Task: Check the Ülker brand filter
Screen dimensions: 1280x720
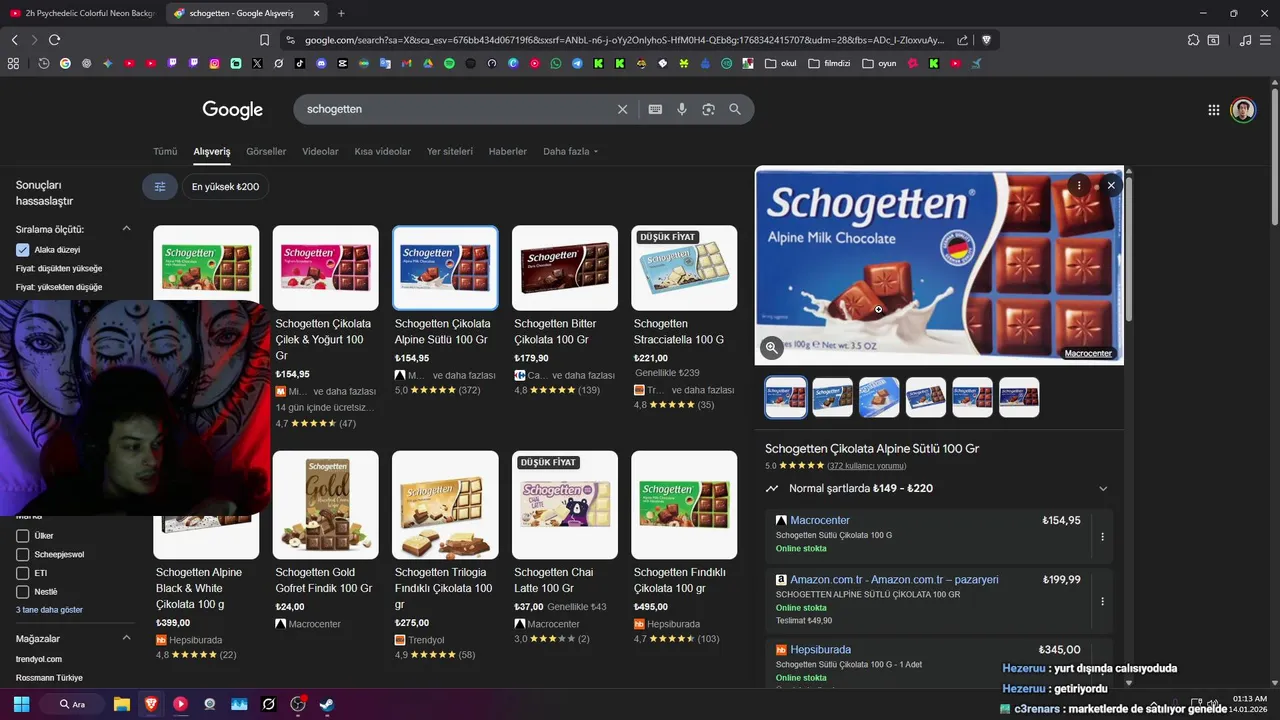Action: click(x=22, y=536)
